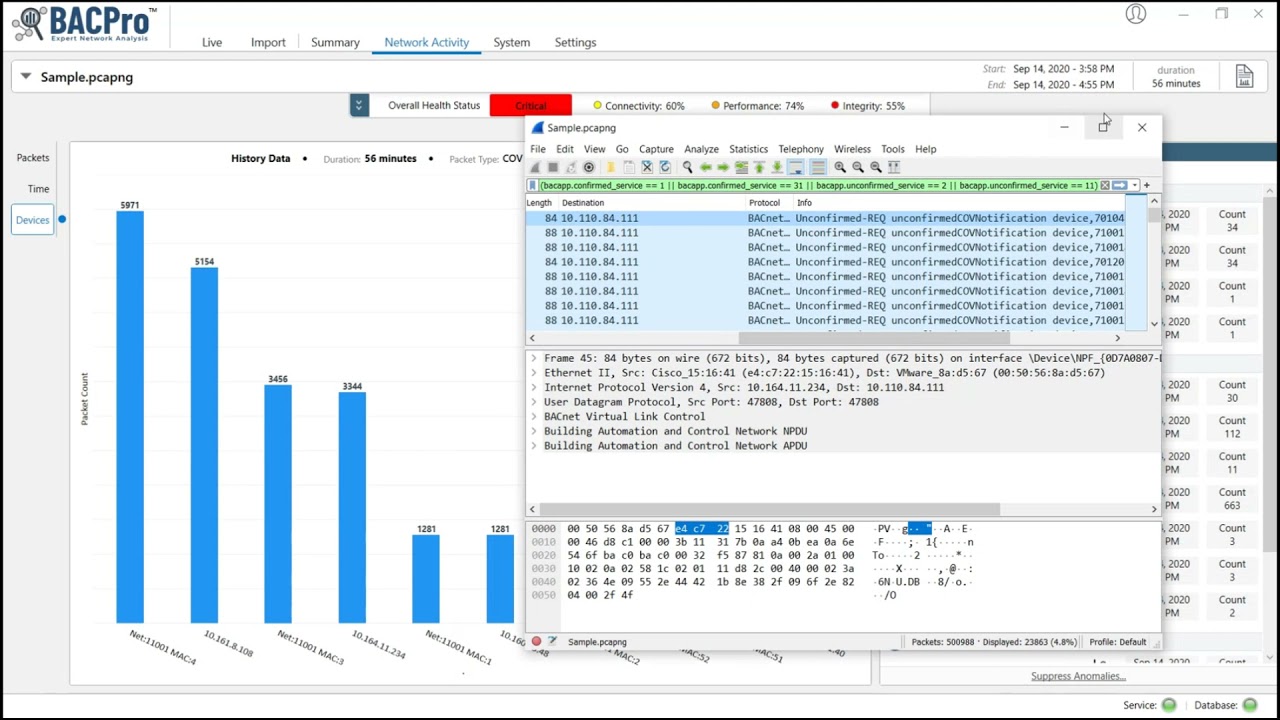Select the Devices side view button

point(32,220)
